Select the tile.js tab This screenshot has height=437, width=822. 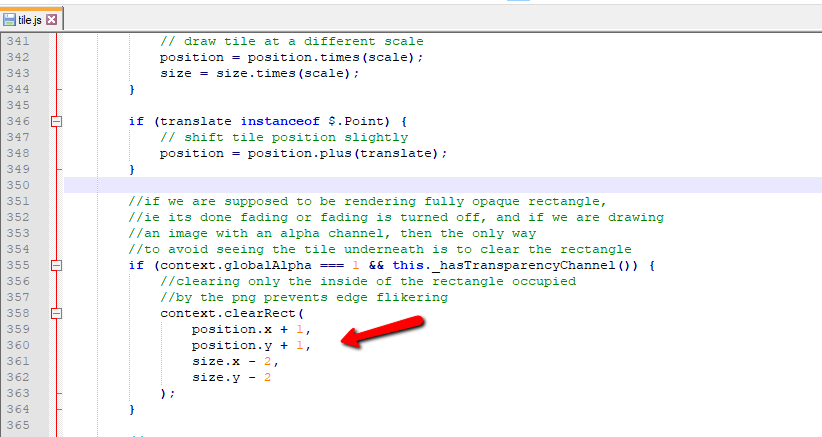[x=30, y=20]
